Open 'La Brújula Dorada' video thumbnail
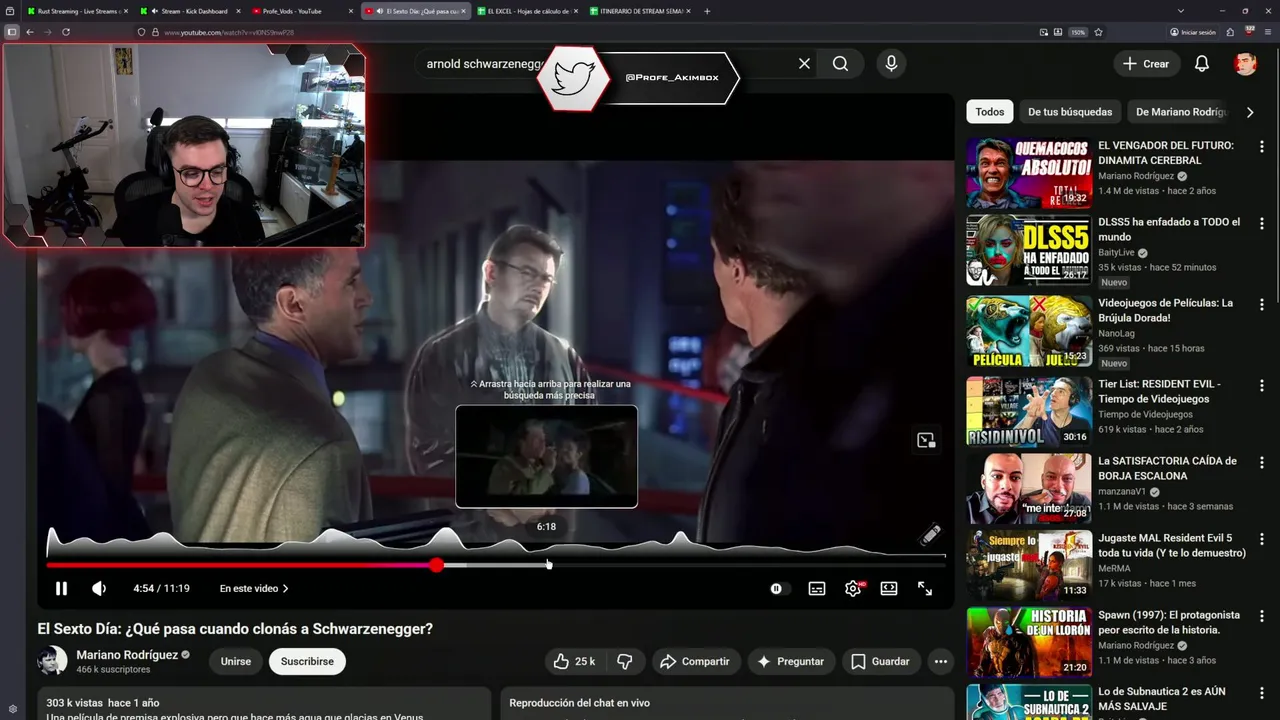 1029,331
